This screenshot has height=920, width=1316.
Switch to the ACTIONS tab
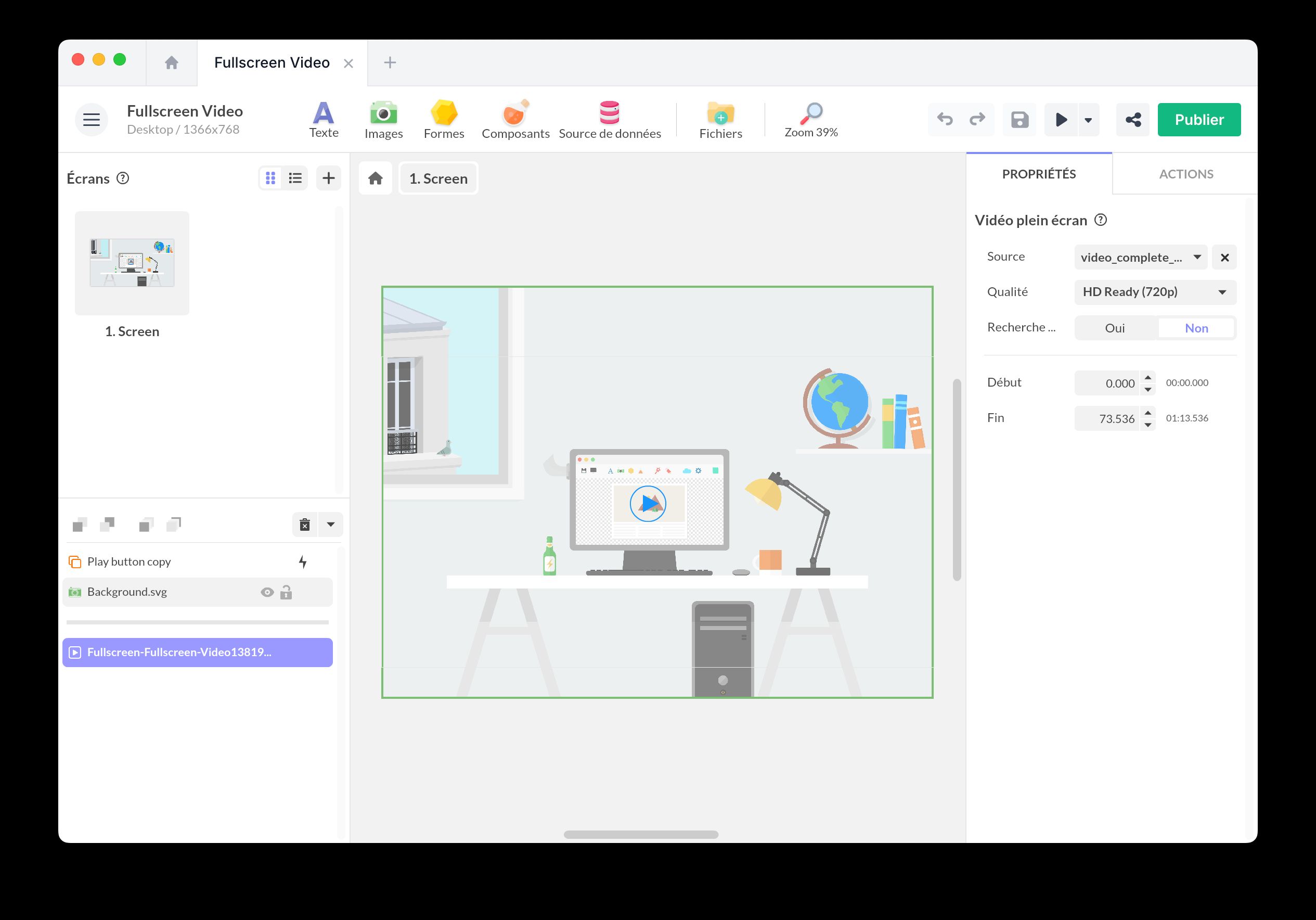pyautogui.click(x=1186, y=174)
